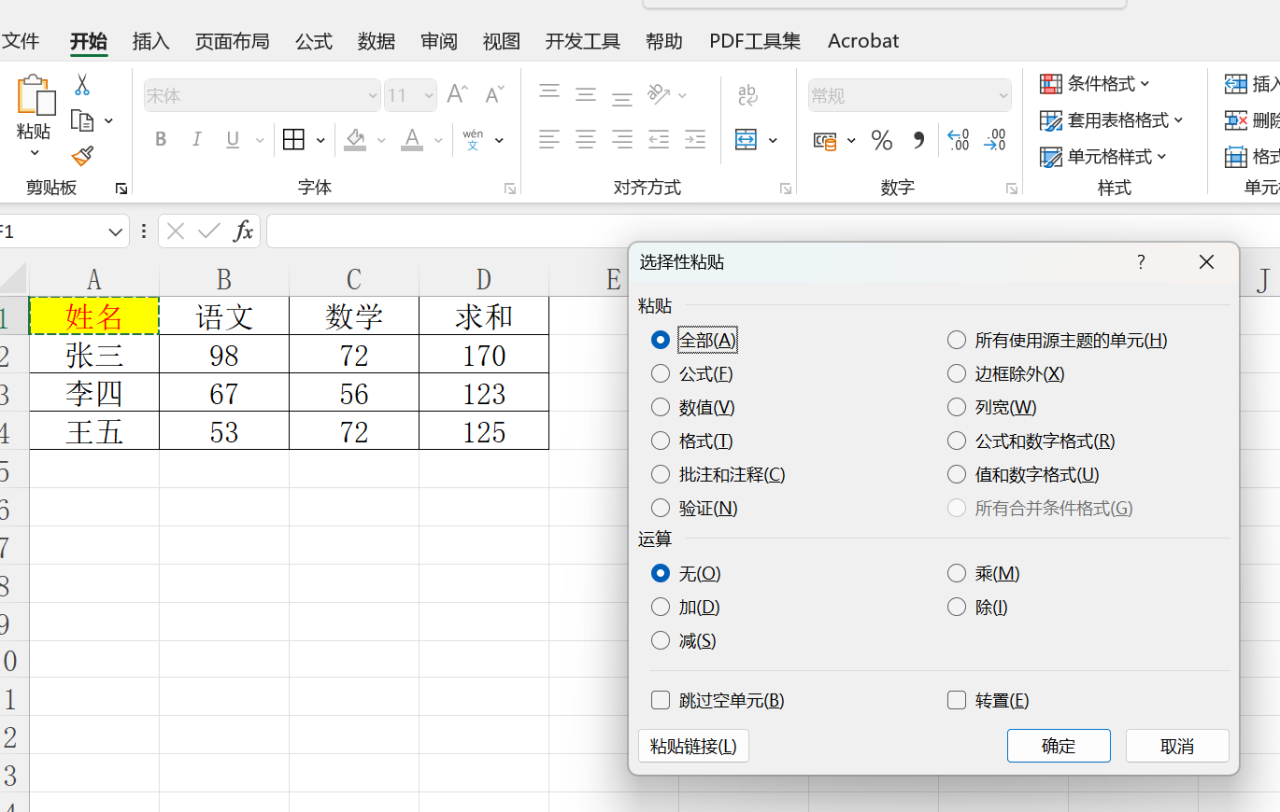Decrease font size with smaller A icon
This screenshot has height=812, width=1280.
pos(494,95)
